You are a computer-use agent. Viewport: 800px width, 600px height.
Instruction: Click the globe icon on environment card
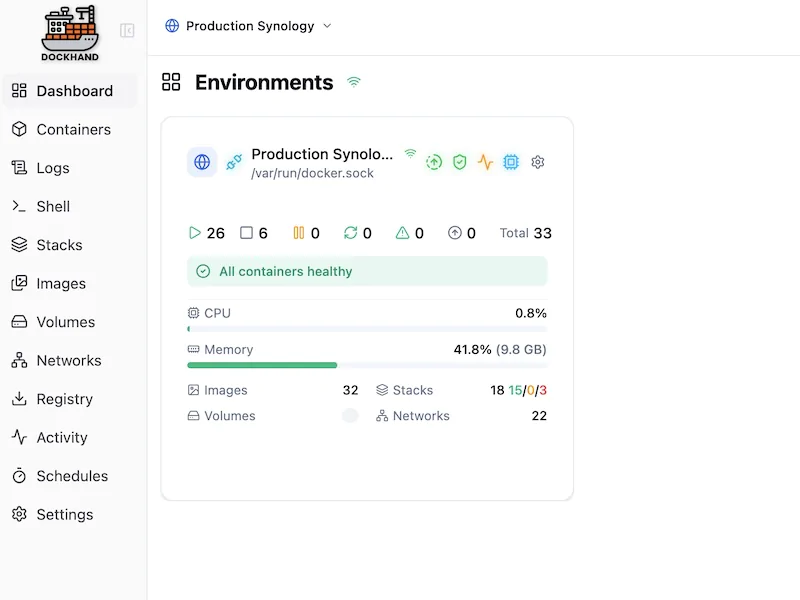point(202,162)
